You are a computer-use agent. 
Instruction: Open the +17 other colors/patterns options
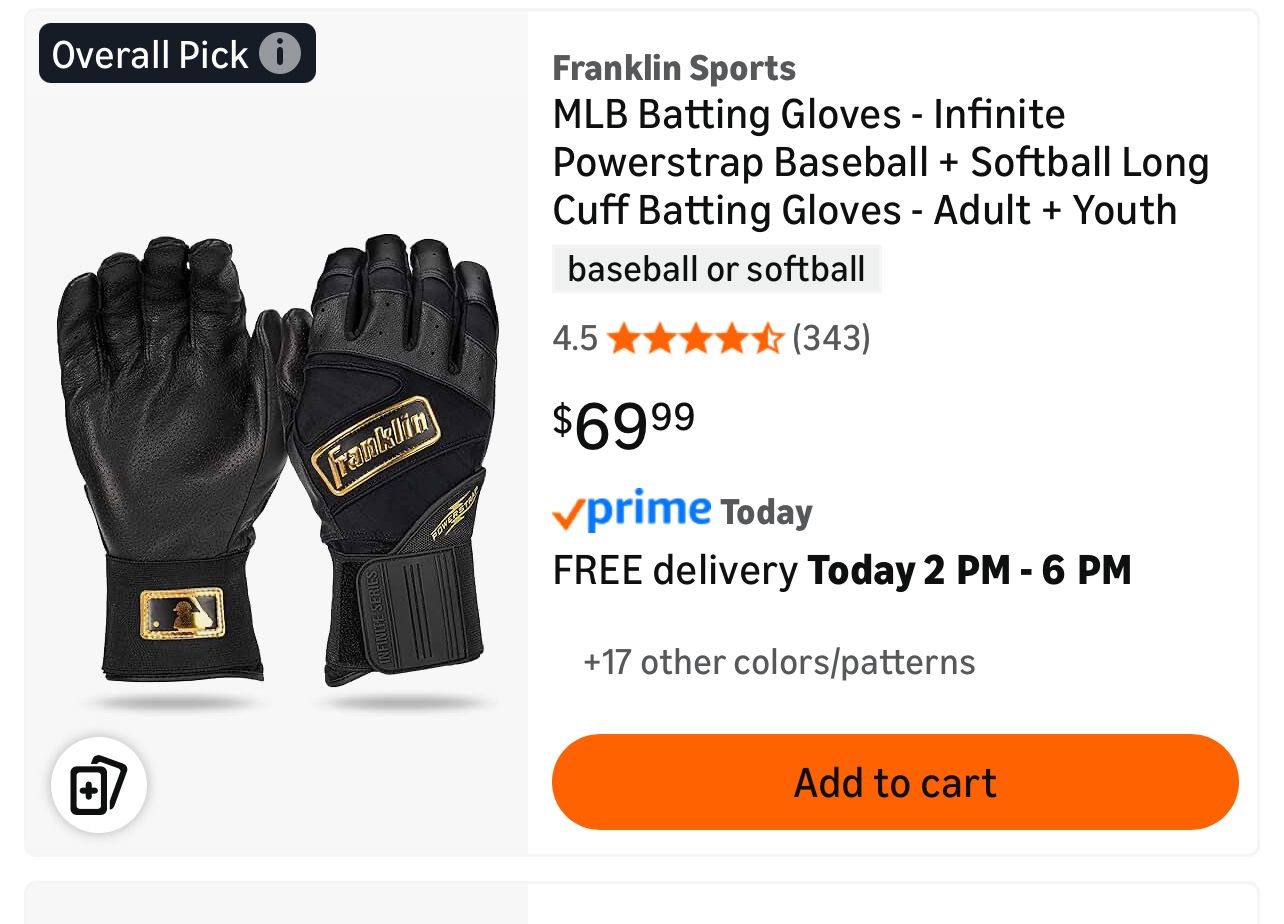tap(779, 662)
